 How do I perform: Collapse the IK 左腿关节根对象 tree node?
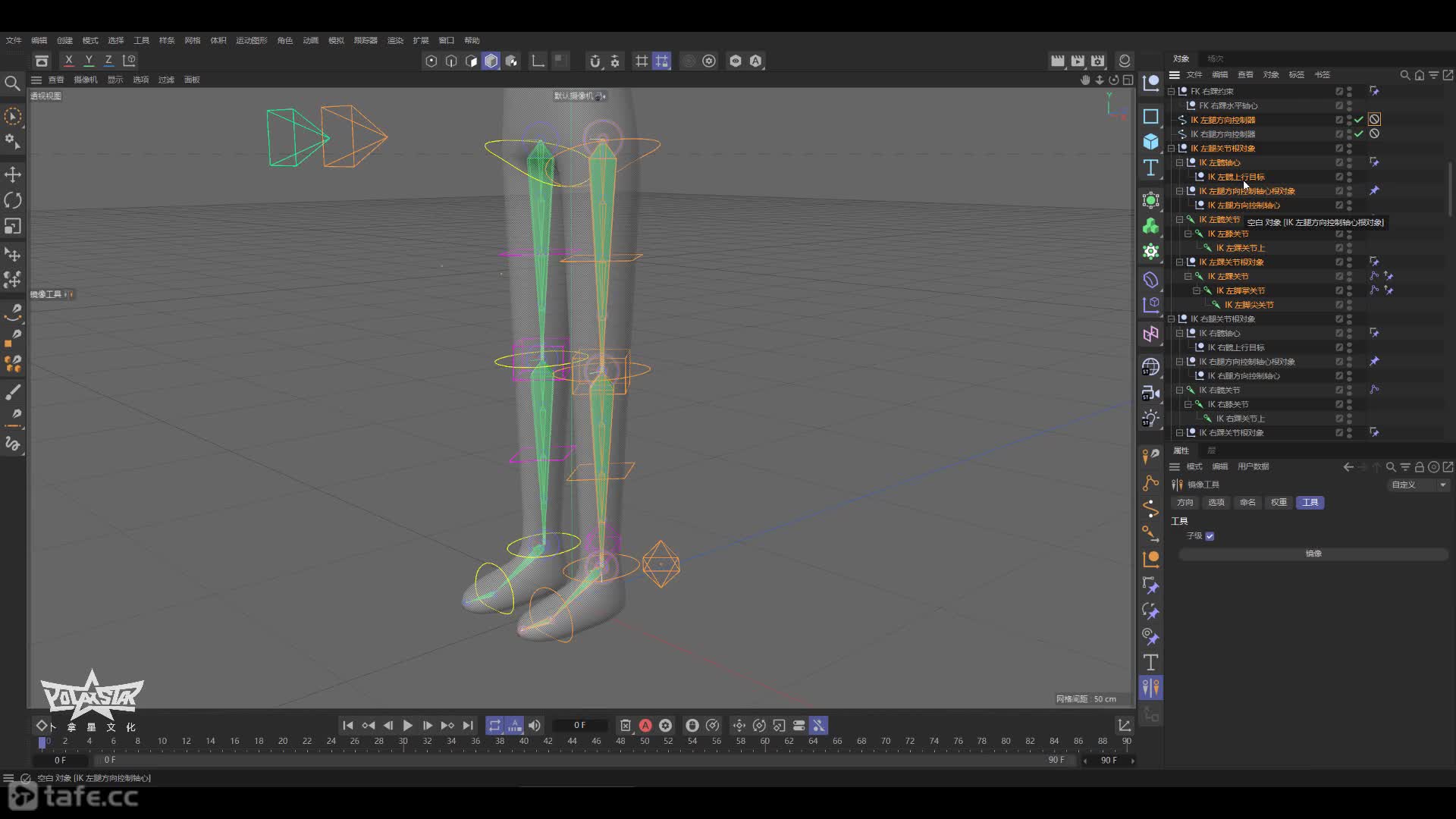(1171, 149)
